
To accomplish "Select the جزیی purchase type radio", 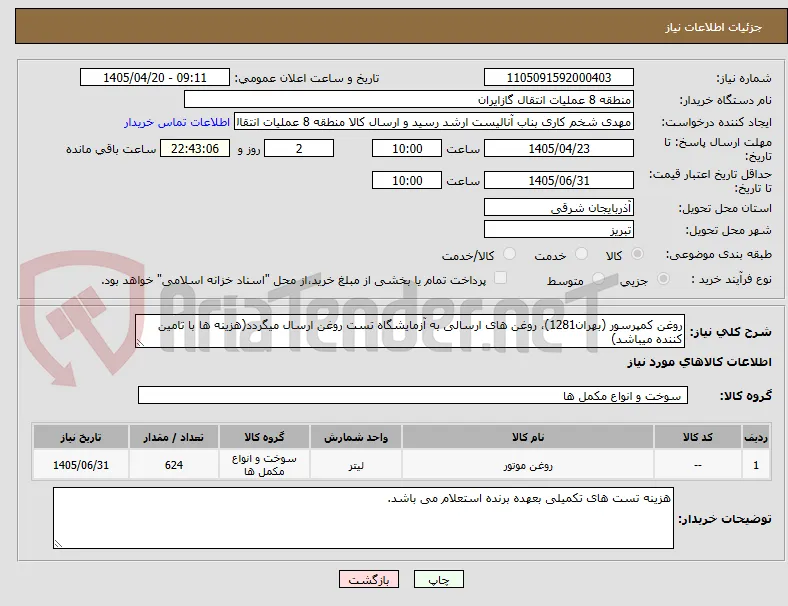I will tap(663, 278).
